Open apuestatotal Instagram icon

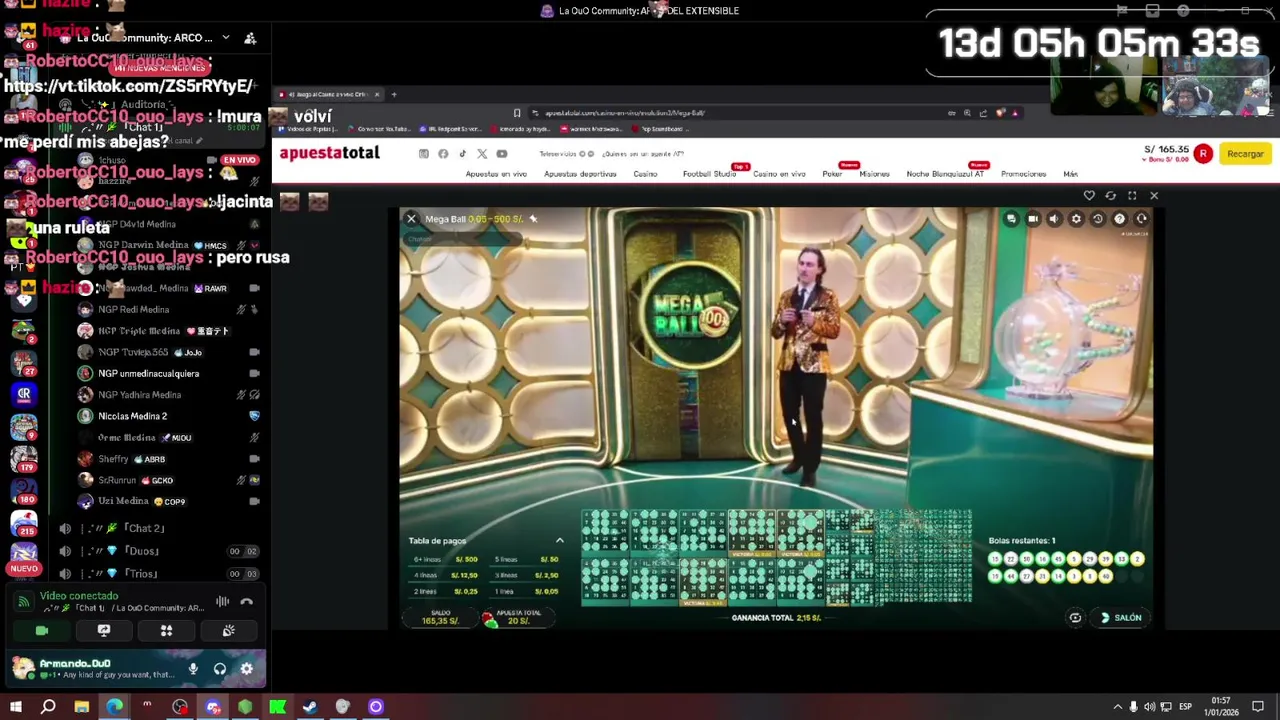click(424, 154)
